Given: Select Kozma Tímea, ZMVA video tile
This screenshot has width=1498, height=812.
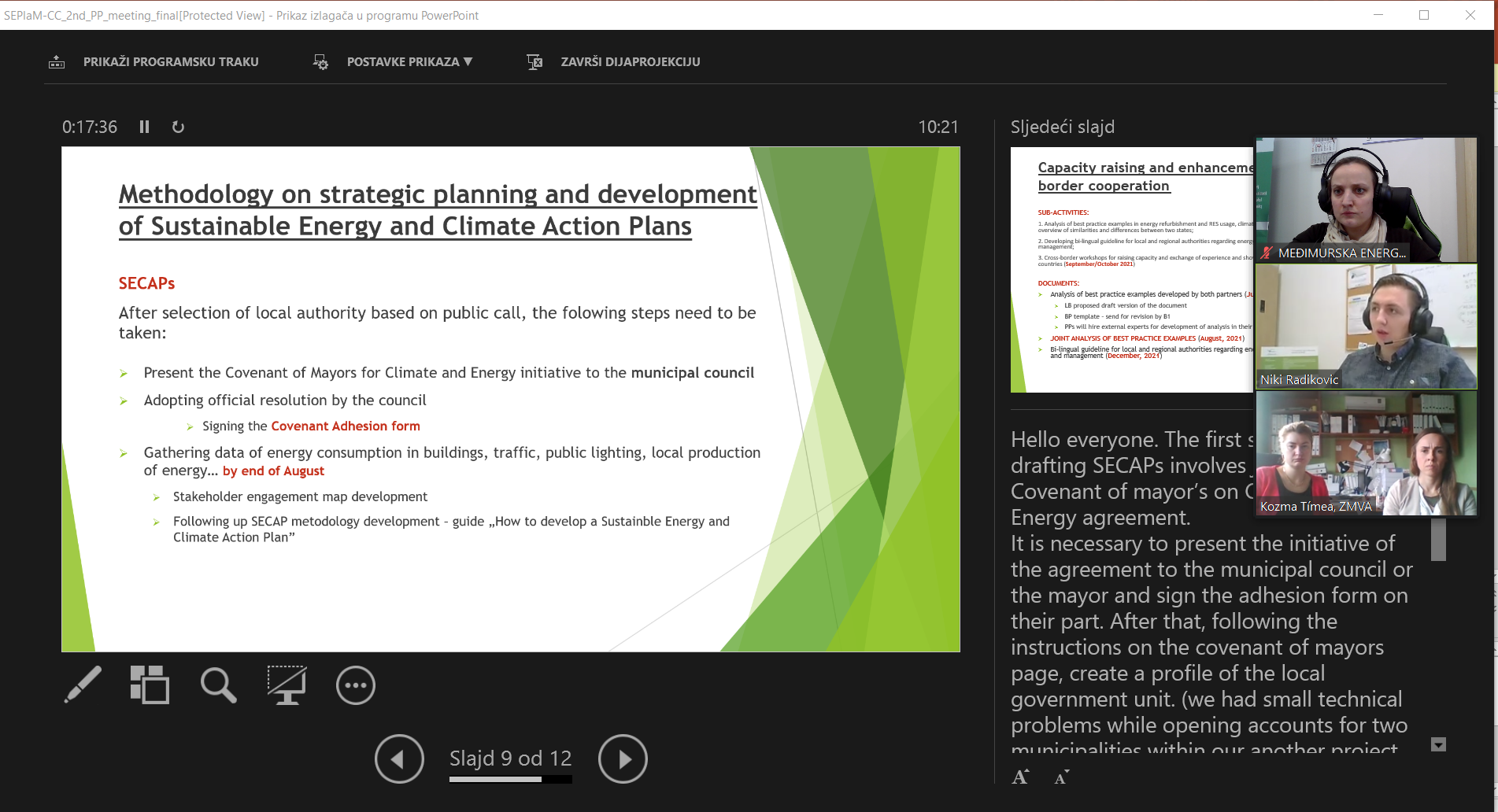Looking at the screenshot, I should [x=1366, y=453].
